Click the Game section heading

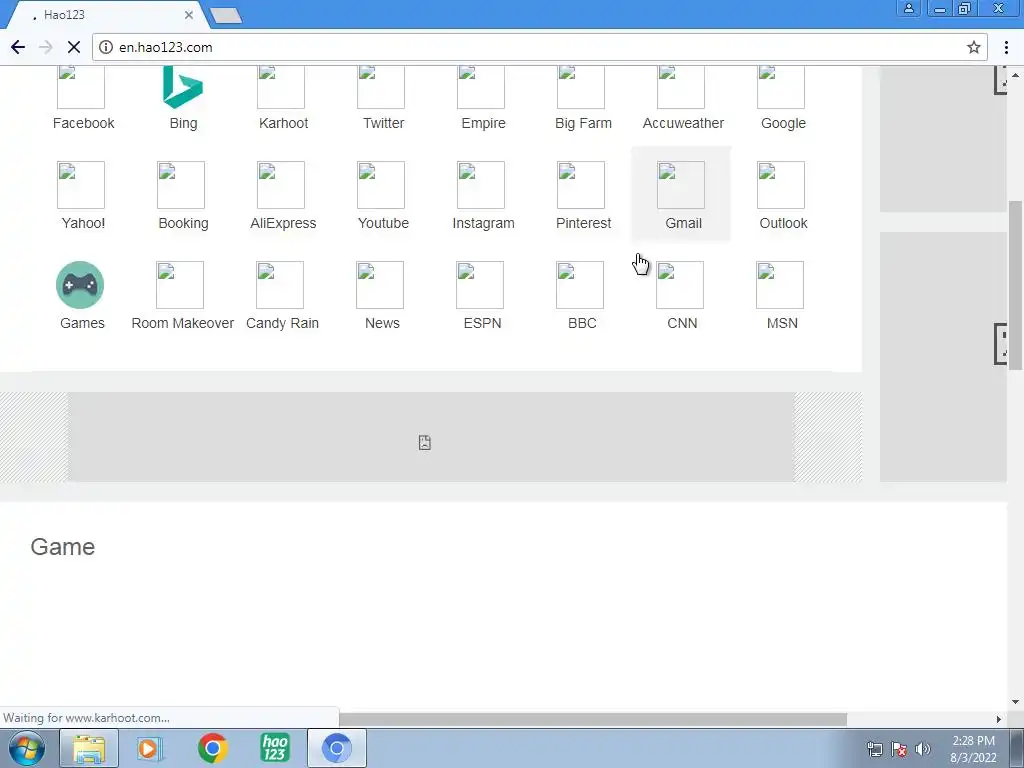63,547
